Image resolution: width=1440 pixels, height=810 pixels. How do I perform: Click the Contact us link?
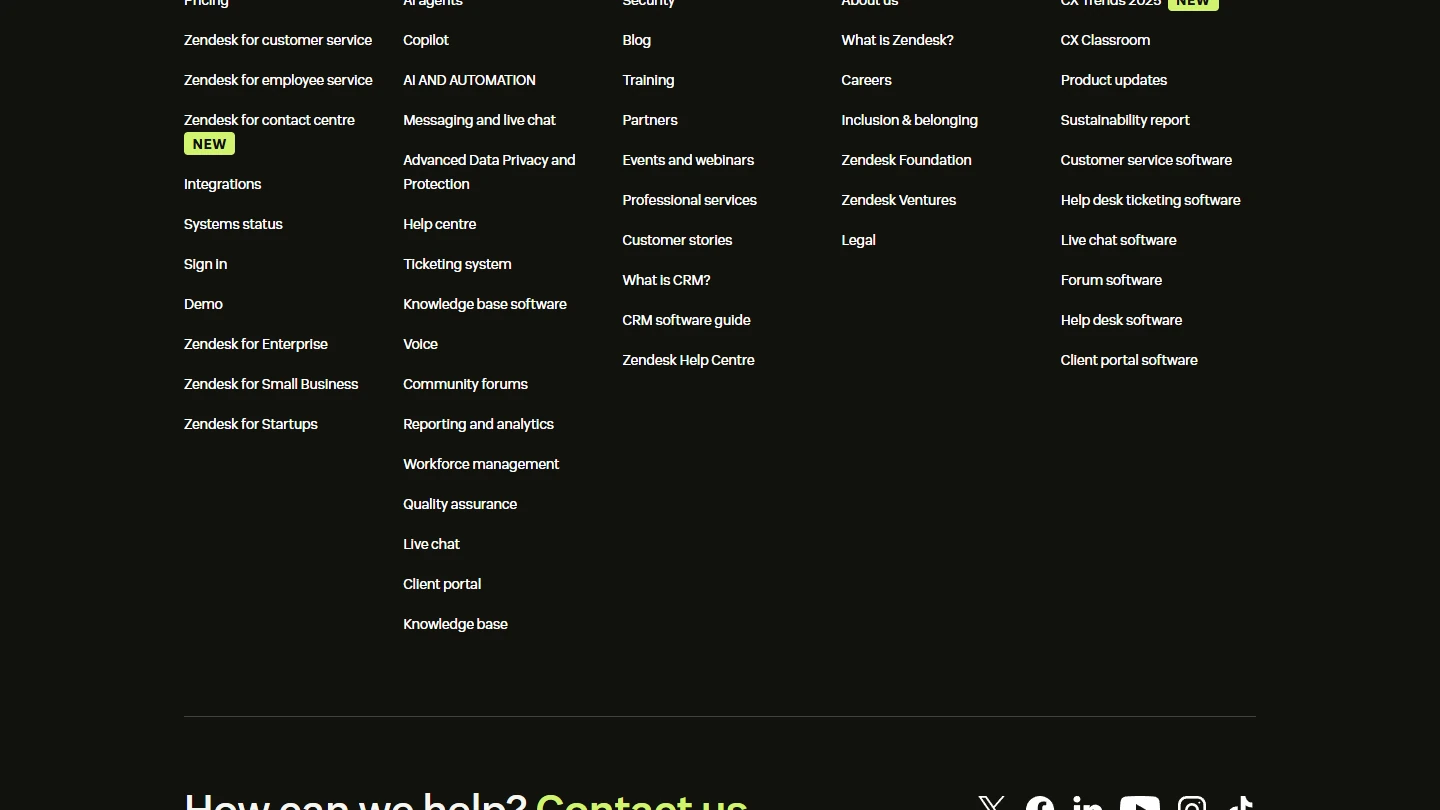(641, 802)
